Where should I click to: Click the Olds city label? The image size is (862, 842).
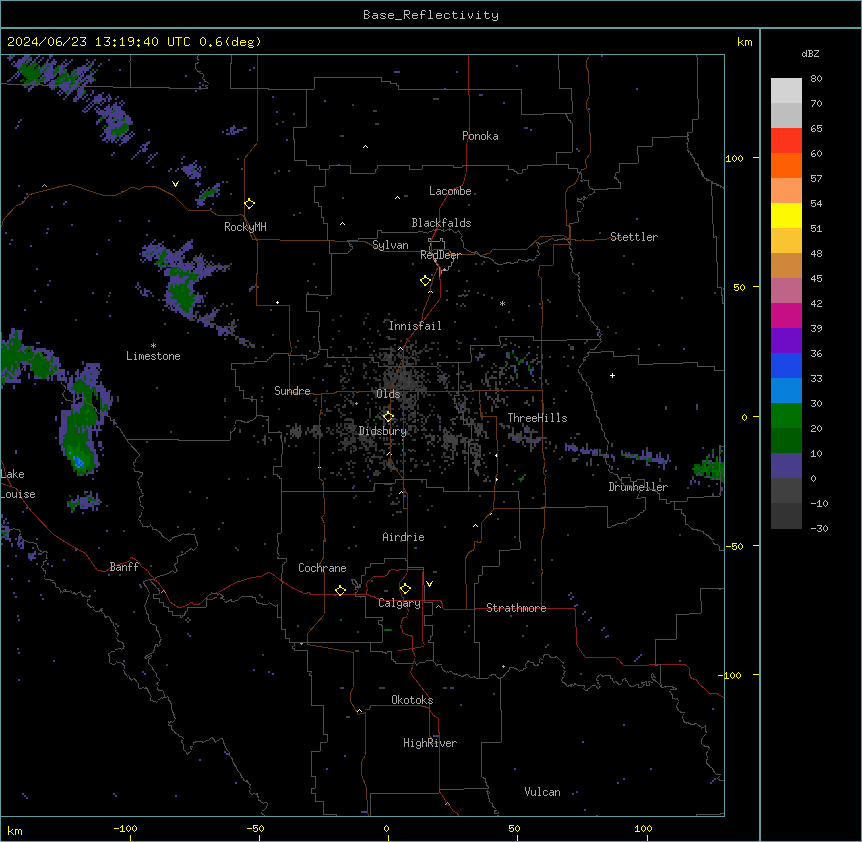click(388, 394)
